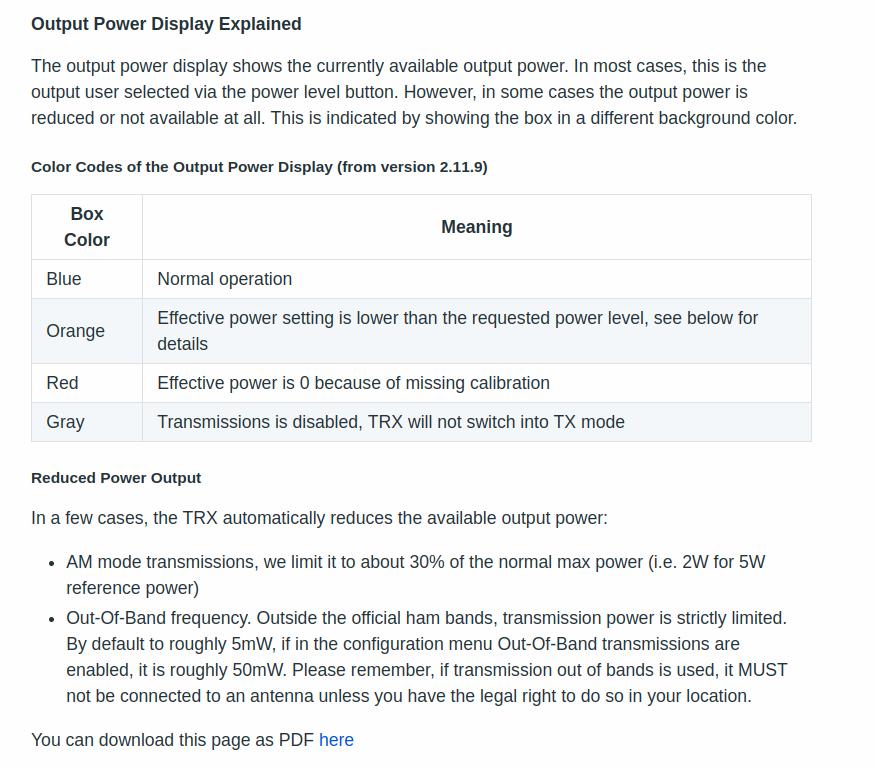Select the 'Gray' table cell

(65, 422)
